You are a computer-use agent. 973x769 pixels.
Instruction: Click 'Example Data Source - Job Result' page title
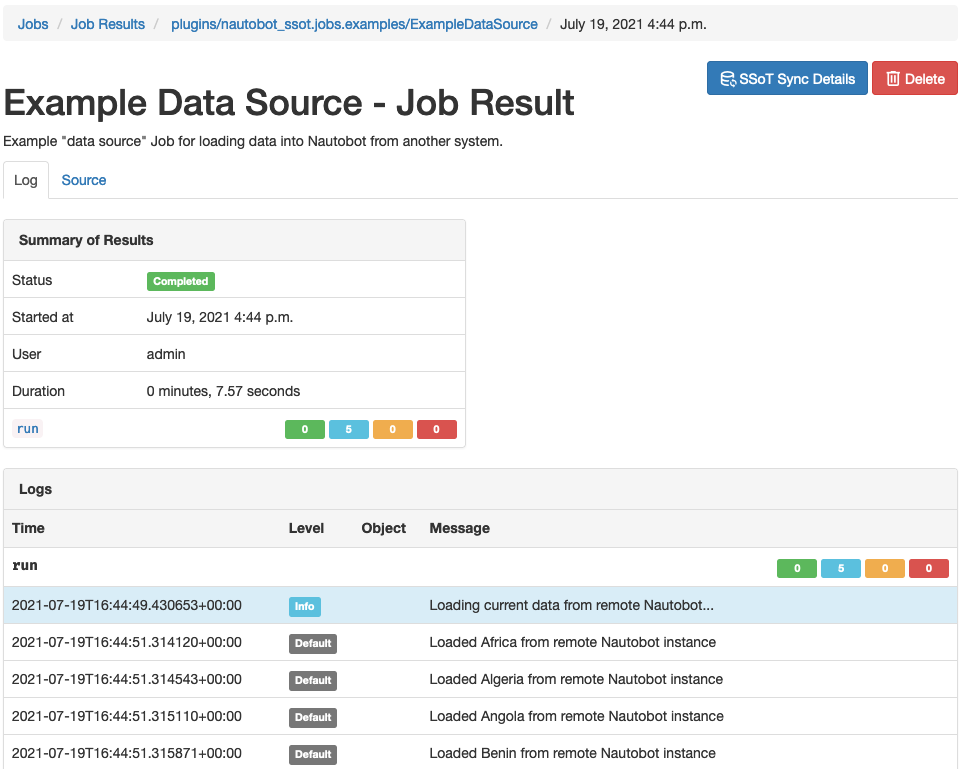(289, 102)
